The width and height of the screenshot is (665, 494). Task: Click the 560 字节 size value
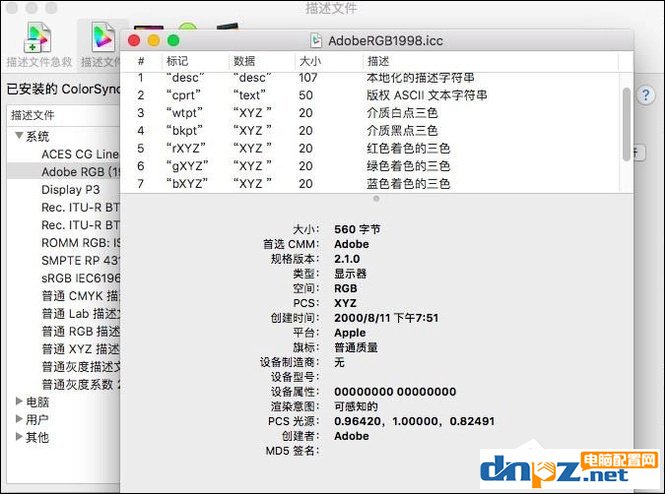(357, 229)
